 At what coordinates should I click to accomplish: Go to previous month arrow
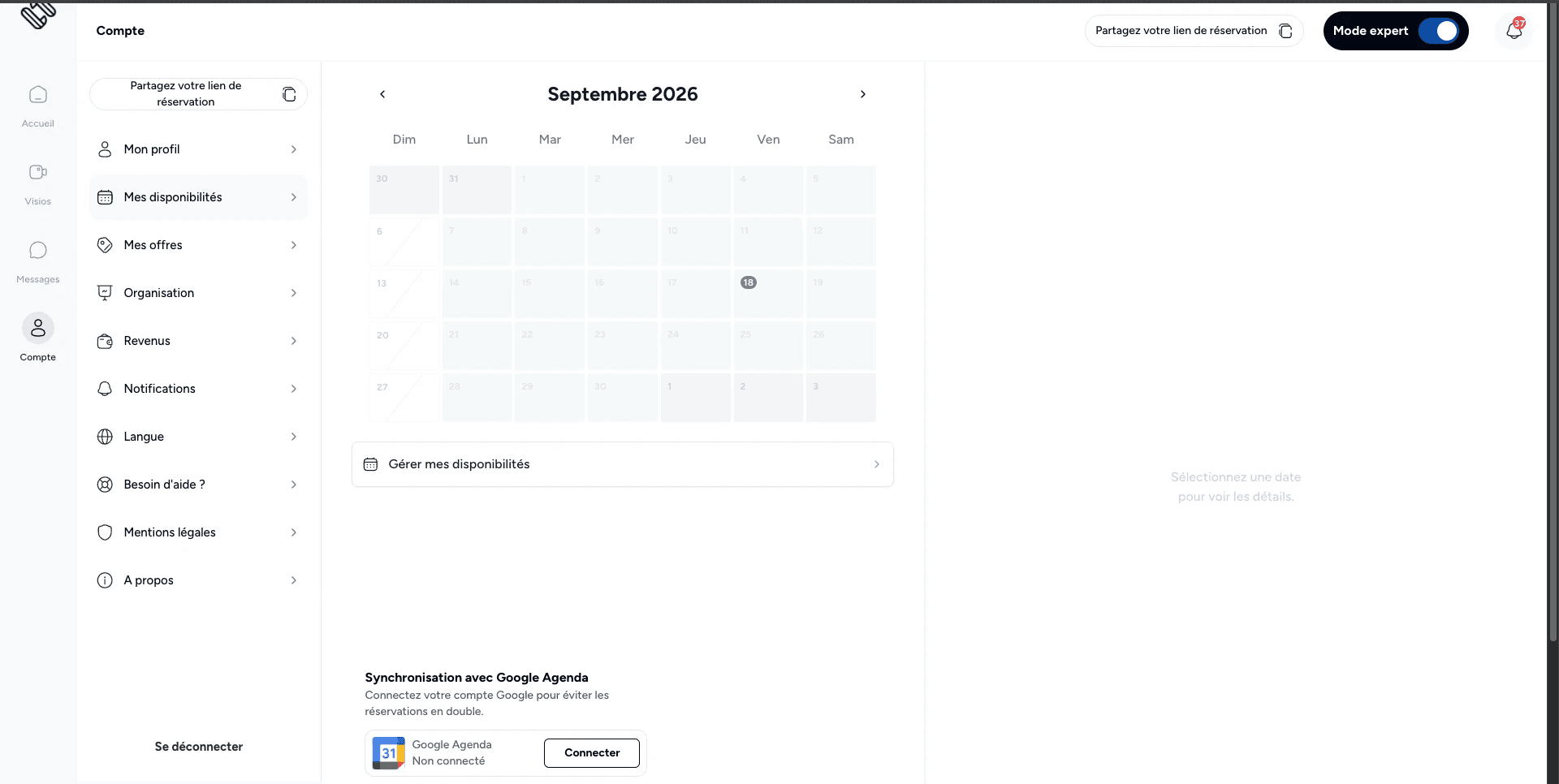pyautogui.click(x=382, y=94)
